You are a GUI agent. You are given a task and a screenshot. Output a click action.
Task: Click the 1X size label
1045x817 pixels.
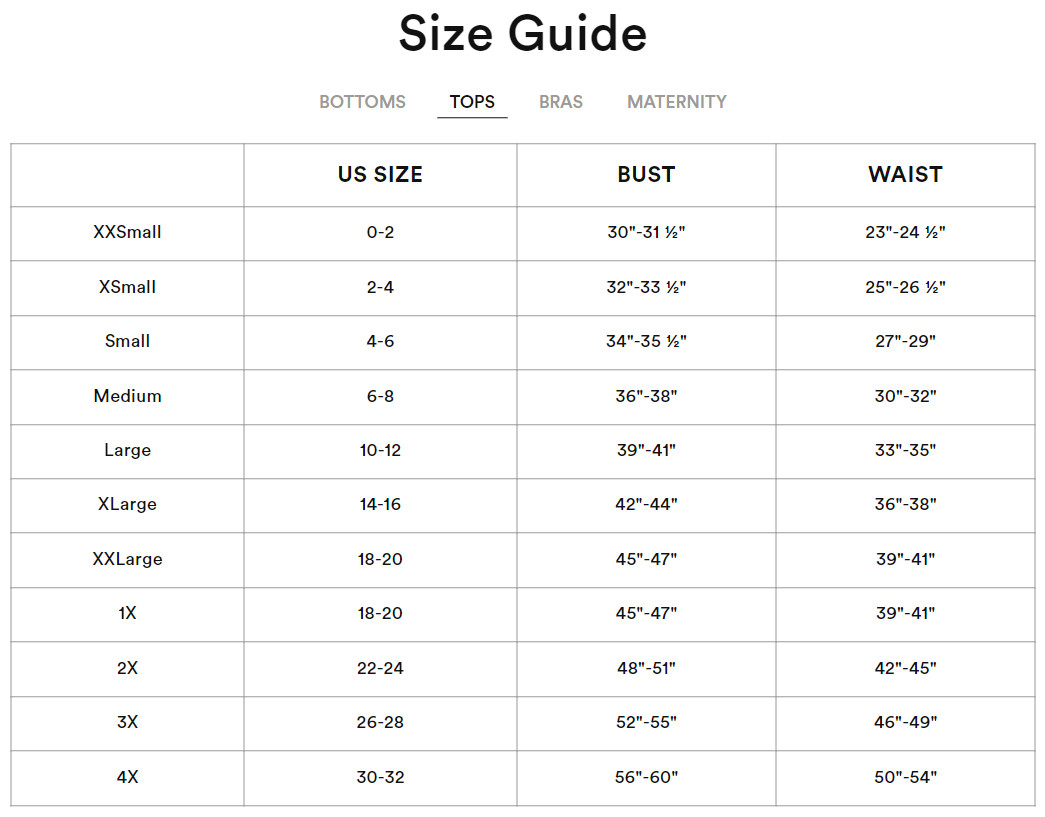(x=127, y=613)
